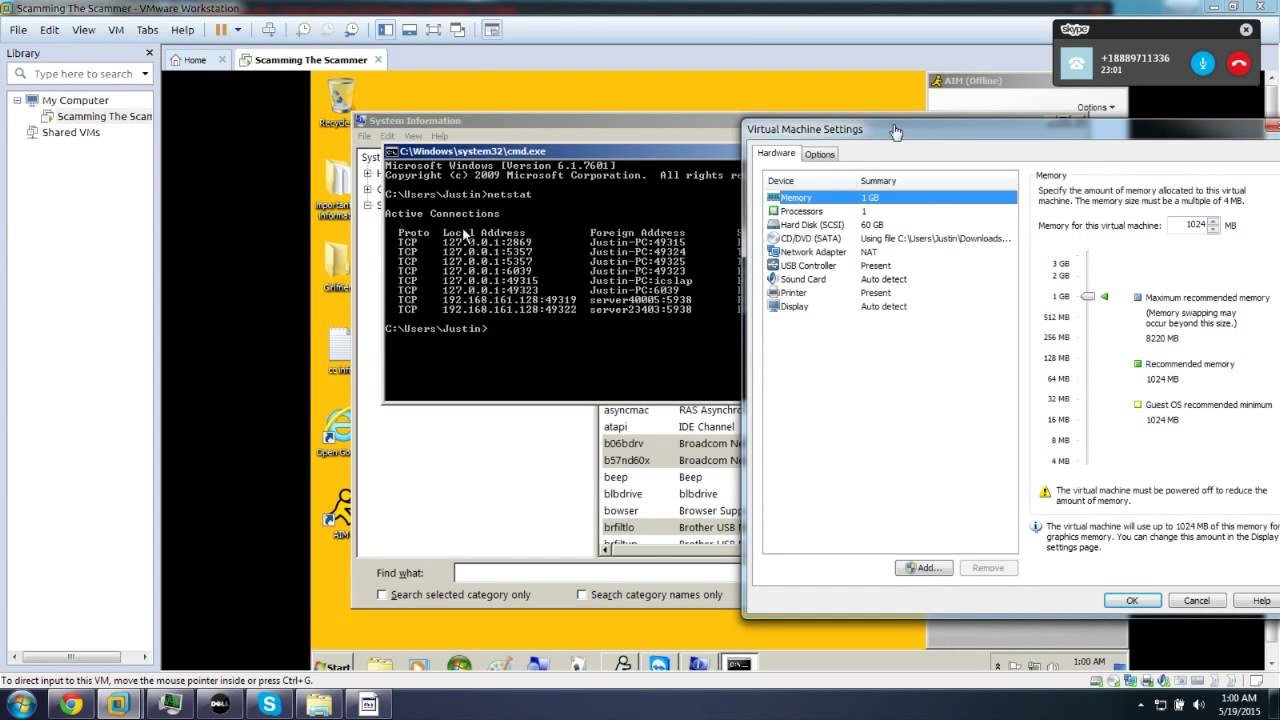Open the library search dropdown arrow
The image size is (1280, 720).
[145, 74]
